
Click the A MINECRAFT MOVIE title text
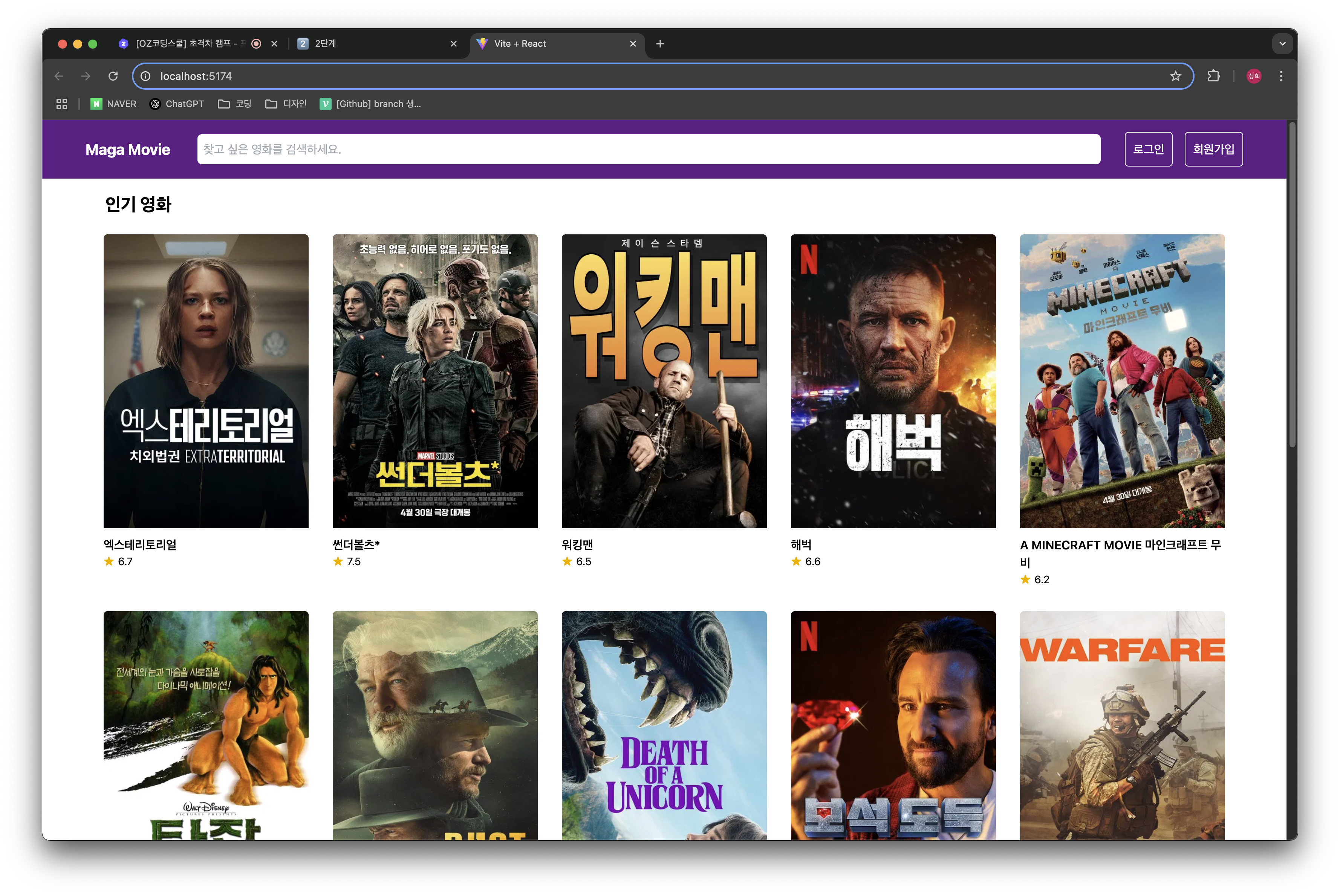(x=1120, y=553)
